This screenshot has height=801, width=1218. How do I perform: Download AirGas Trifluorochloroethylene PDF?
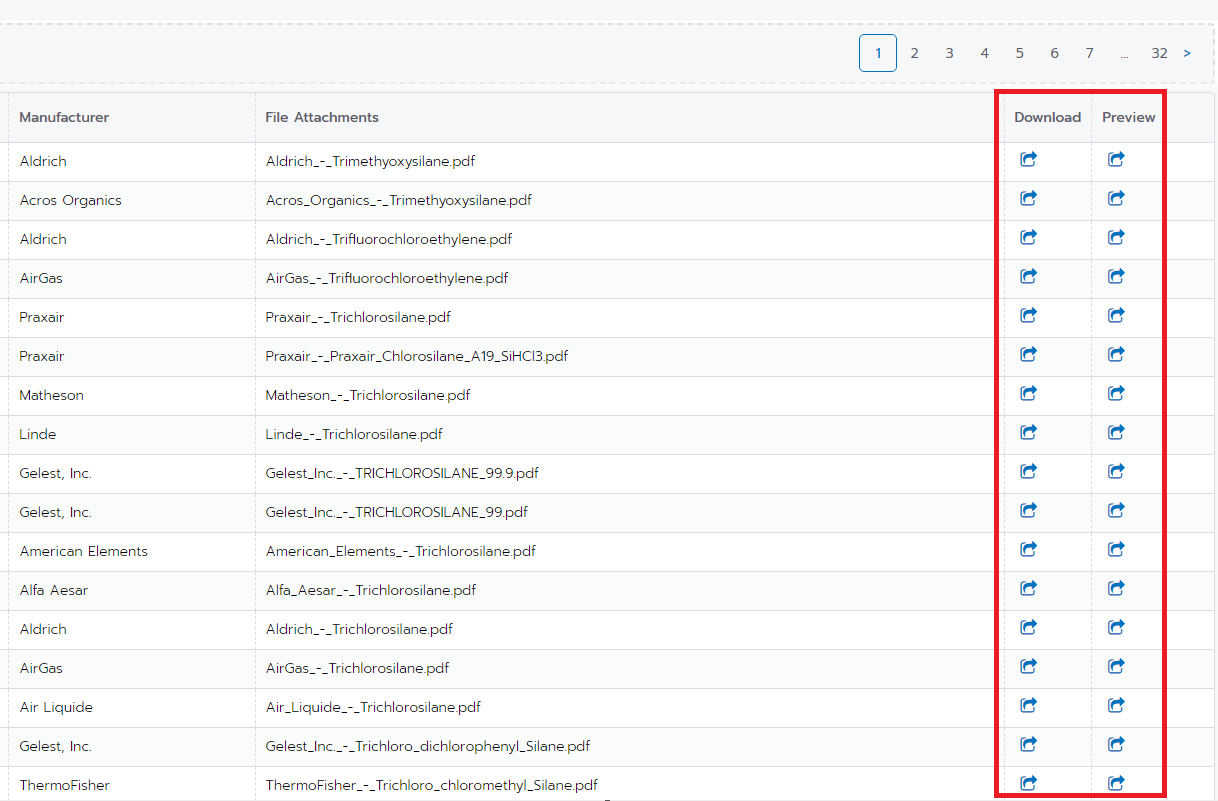click(1028, 276)
